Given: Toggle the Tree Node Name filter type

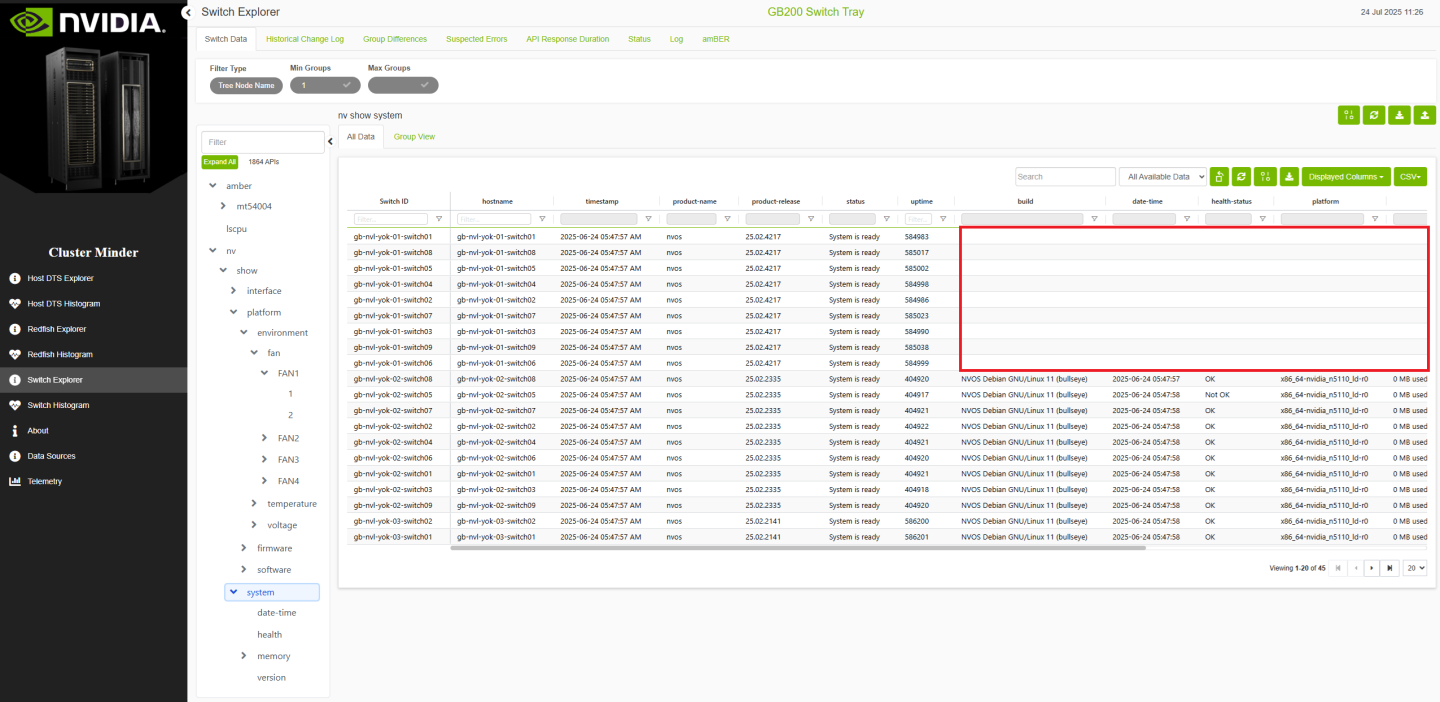Looking at the screenshot, I should (x=246, y=85).
